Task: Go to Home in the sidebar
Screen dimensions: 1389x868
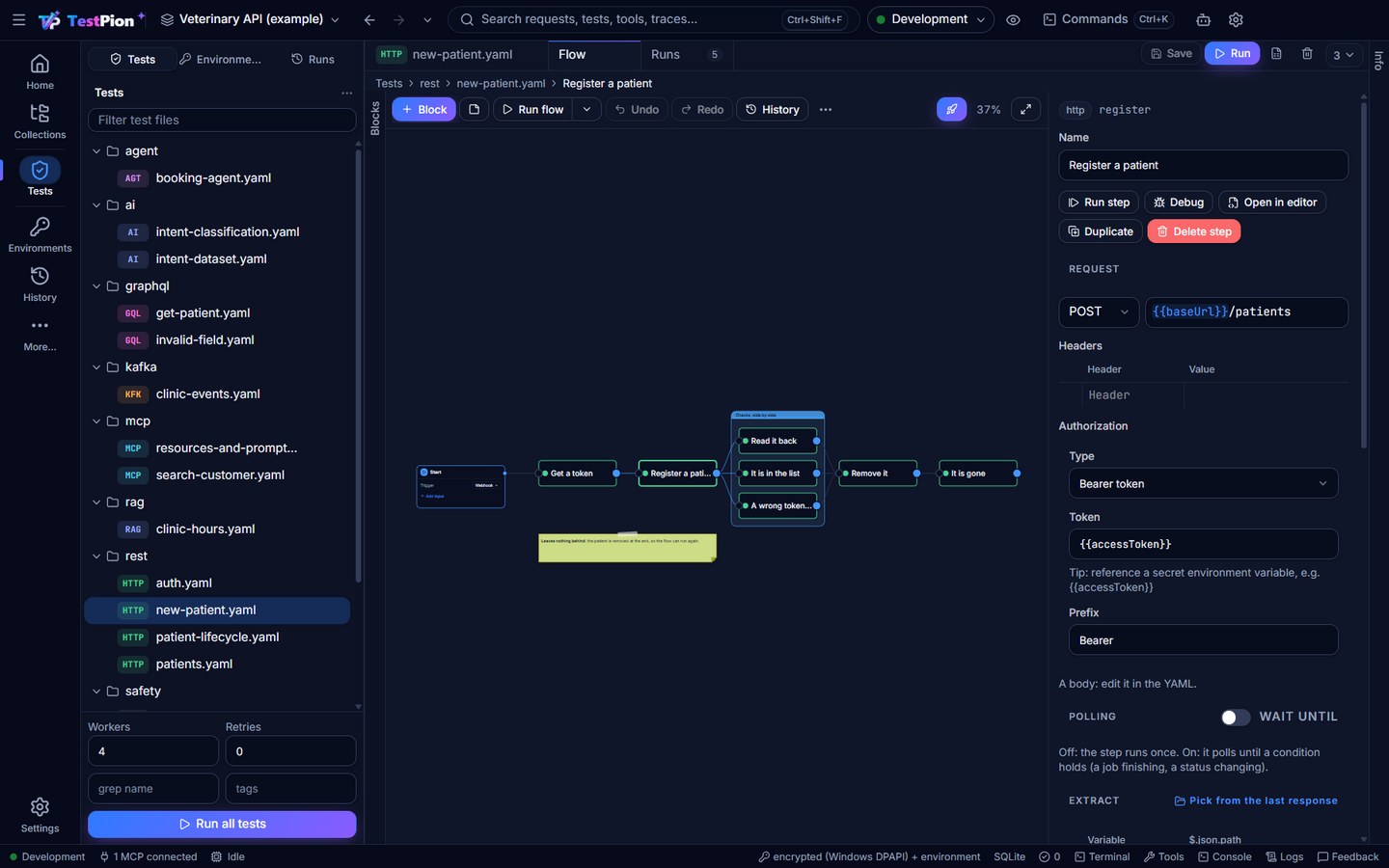Action: pyautogui.click(x=40, y=71)
